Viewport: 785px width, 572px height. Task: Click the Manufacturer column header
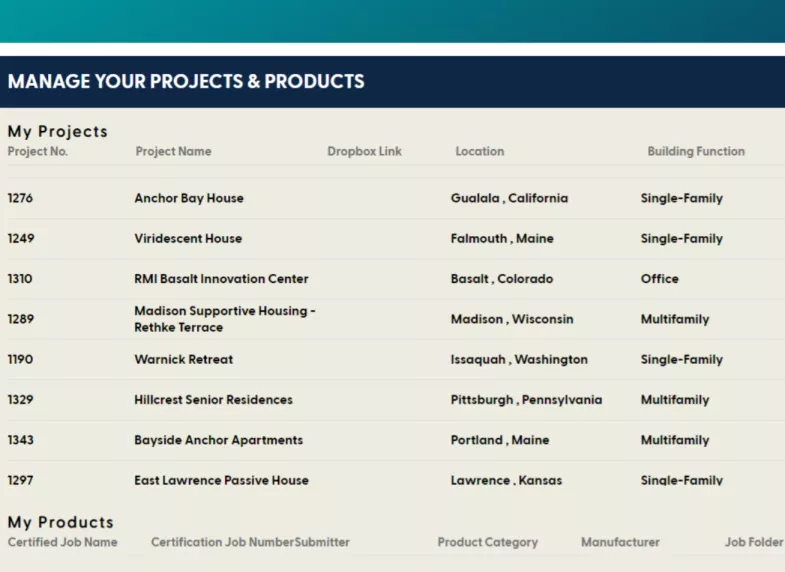pyautogui.click(x=620, y=542)
